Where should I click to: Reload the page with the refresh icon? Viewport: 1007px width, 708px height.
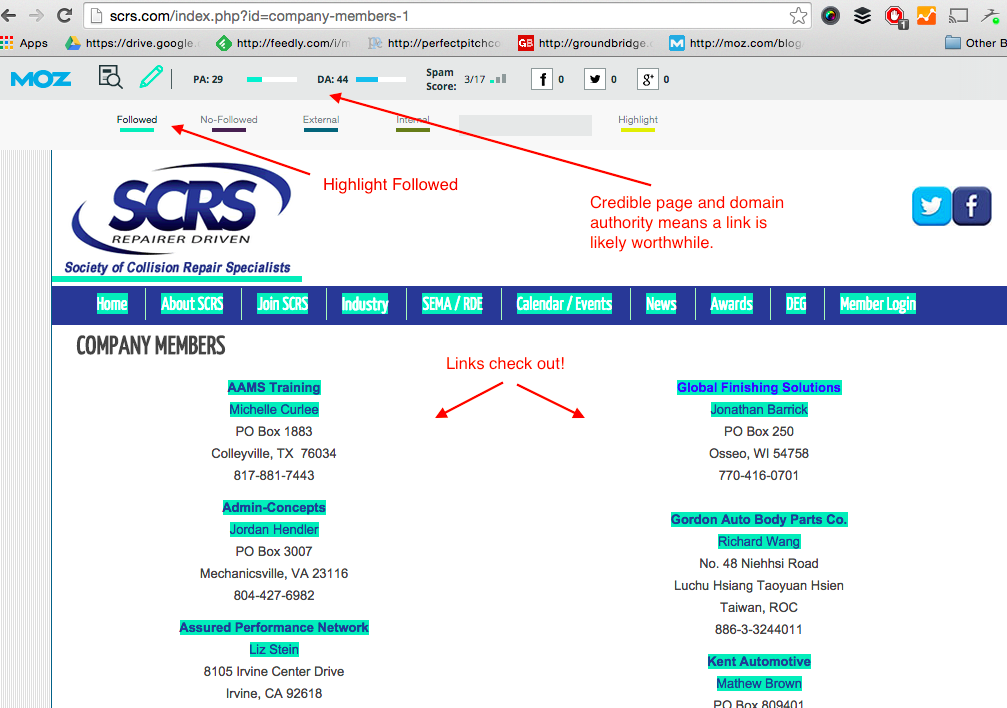click(x=64, y=15)
